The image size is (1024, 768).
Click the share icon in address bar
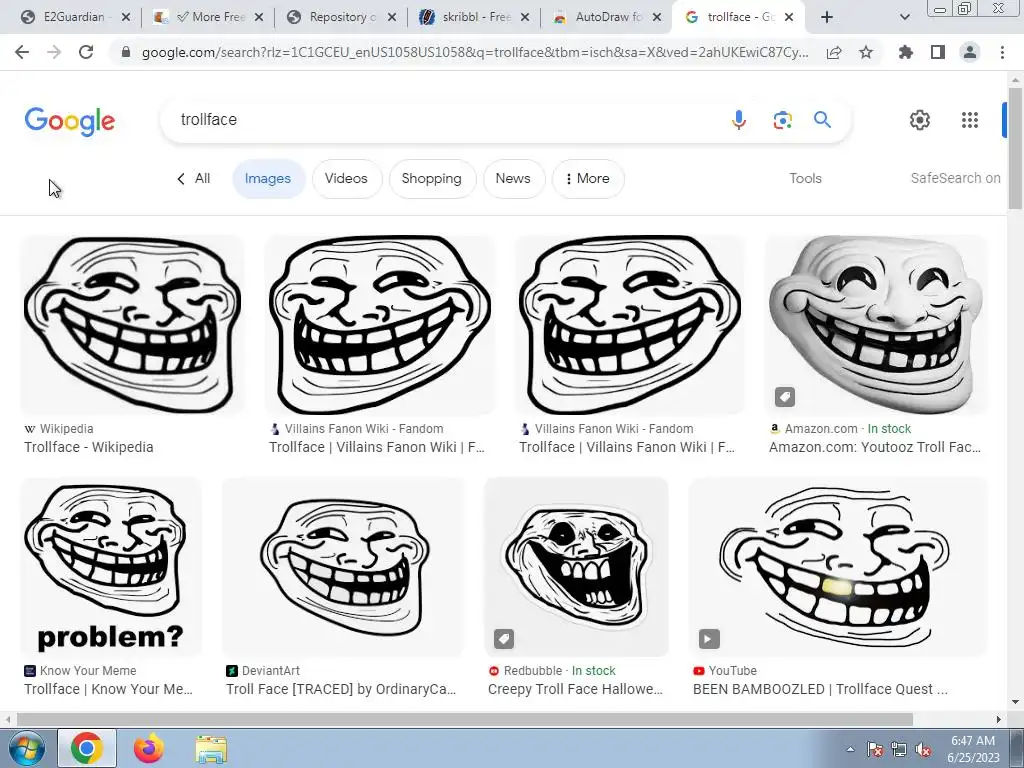click(x=834, y=52)
